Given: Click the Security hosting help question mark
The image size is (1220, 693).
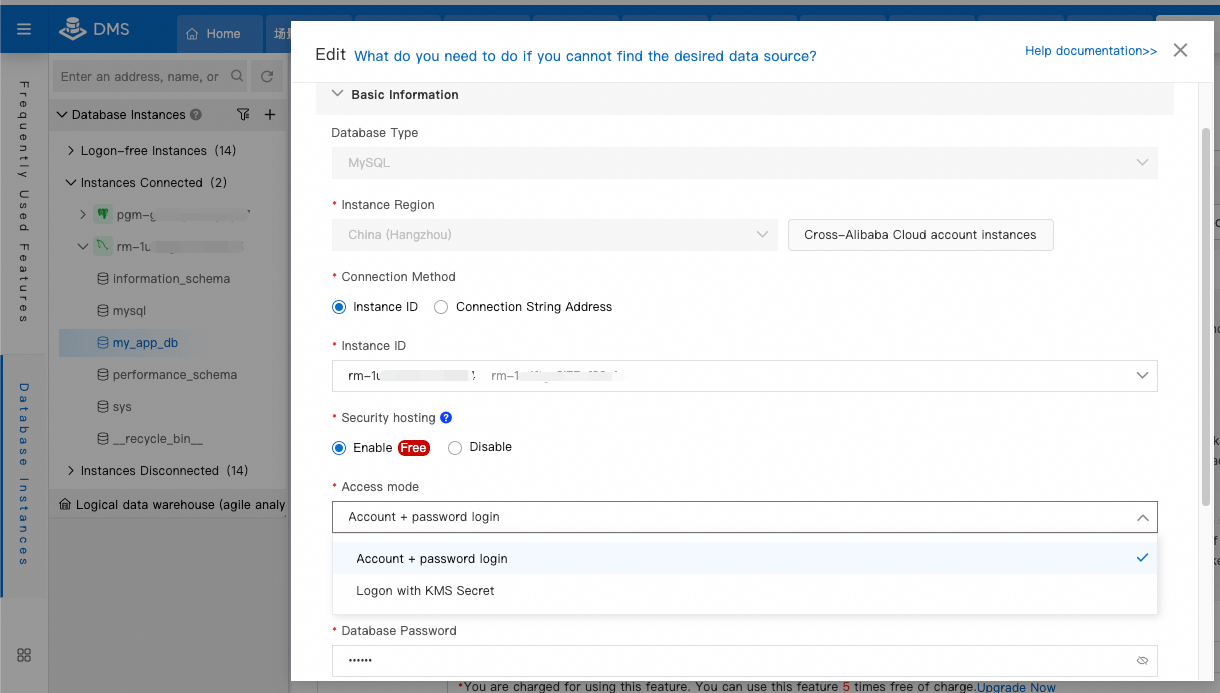Looking at the screenshot, I should tap(446, 418).
